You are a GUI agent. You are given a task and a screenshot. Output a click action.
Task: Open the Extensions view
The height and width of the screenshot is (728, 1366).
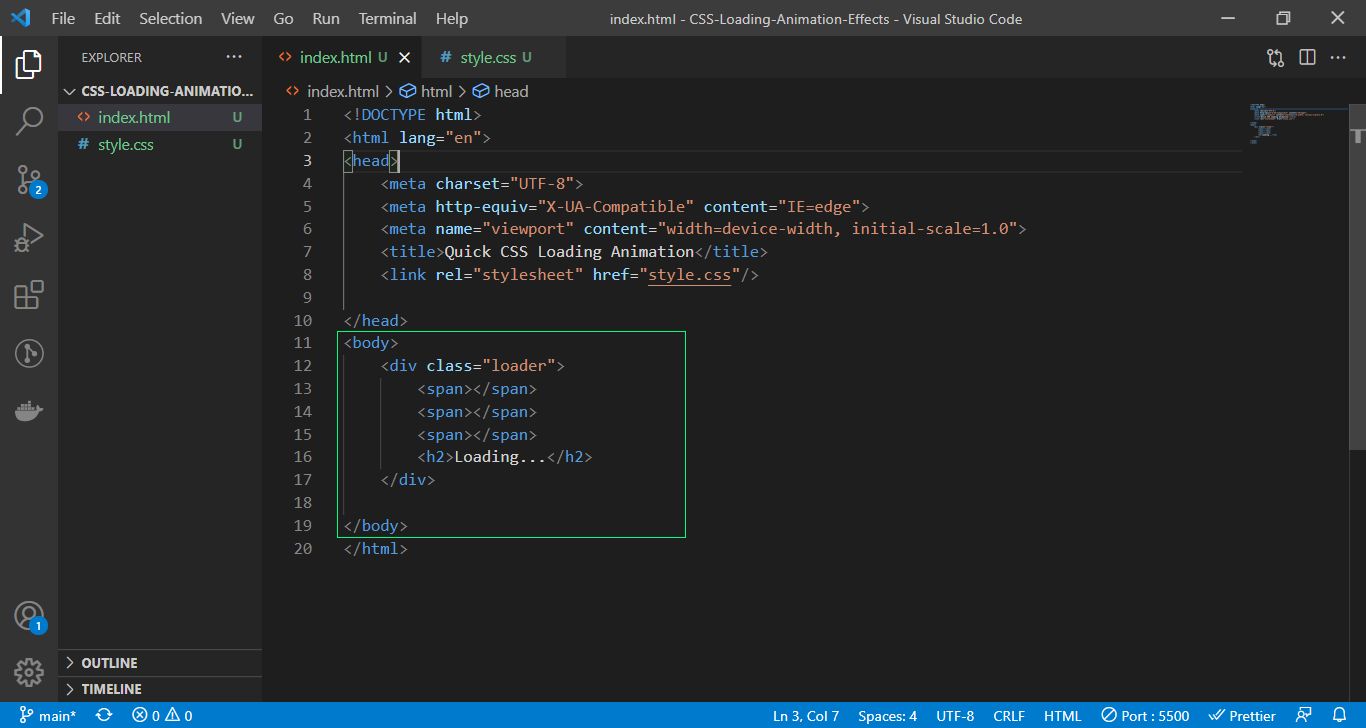[29, 295]
